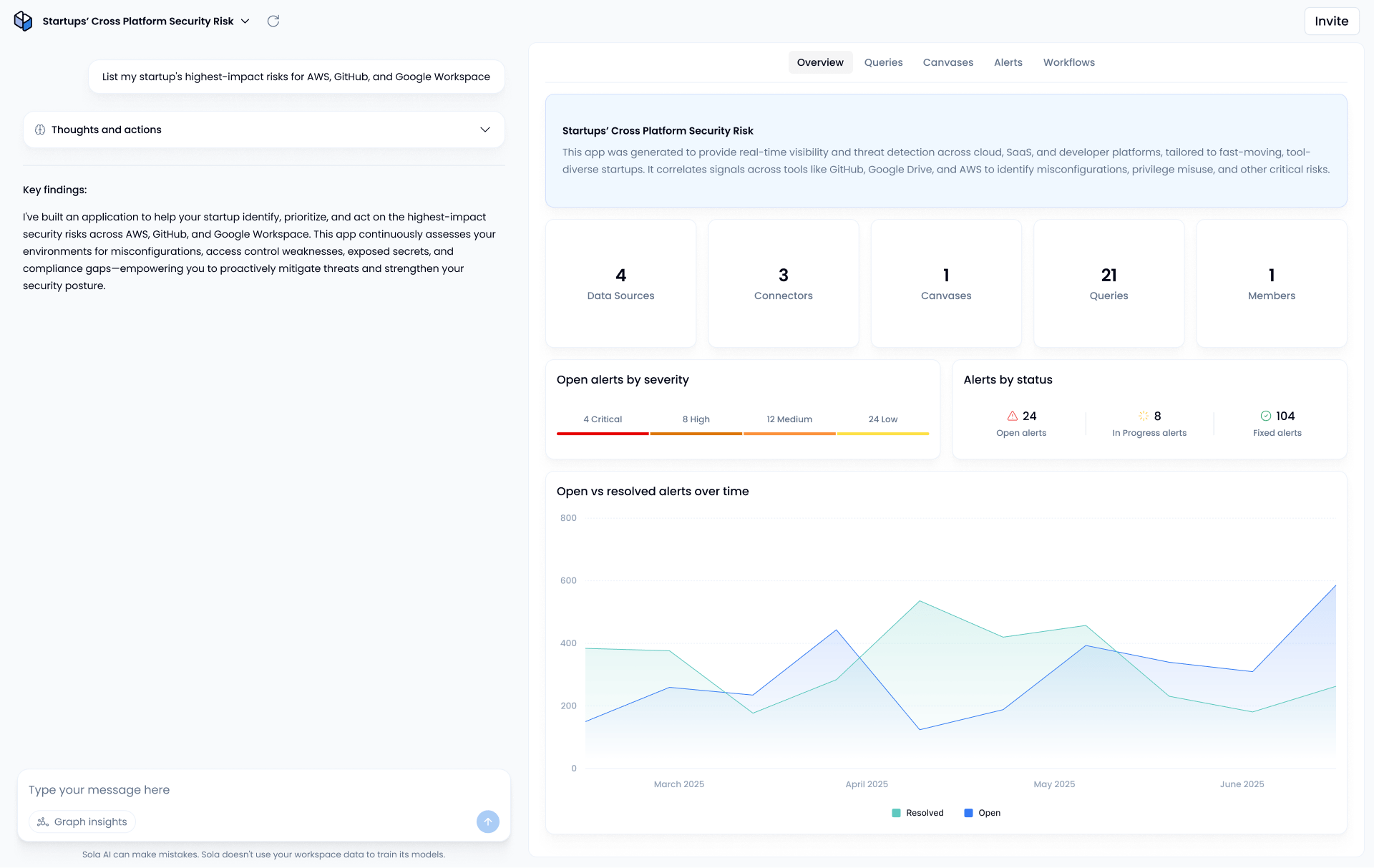Viewport: 1374px width, 868px height.
Task: Click the send message arrow button
Action: click(x=488, y=821)
